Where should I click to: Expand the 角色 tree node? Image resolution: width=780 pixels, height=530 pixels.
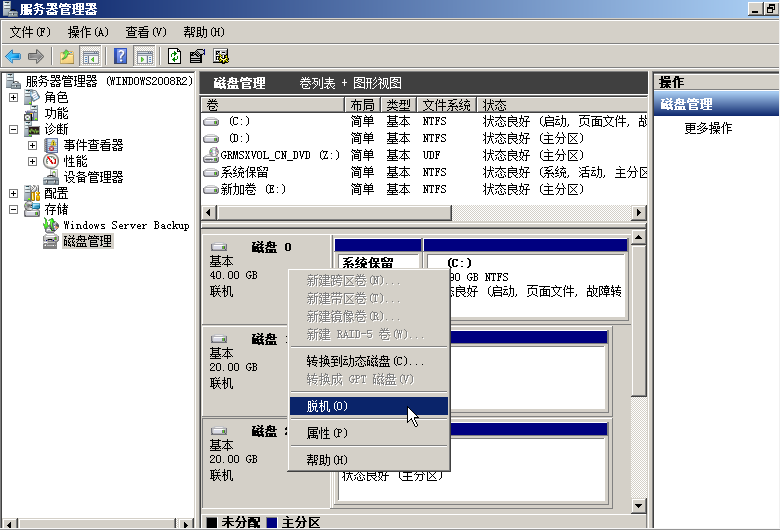click(13, 98)
